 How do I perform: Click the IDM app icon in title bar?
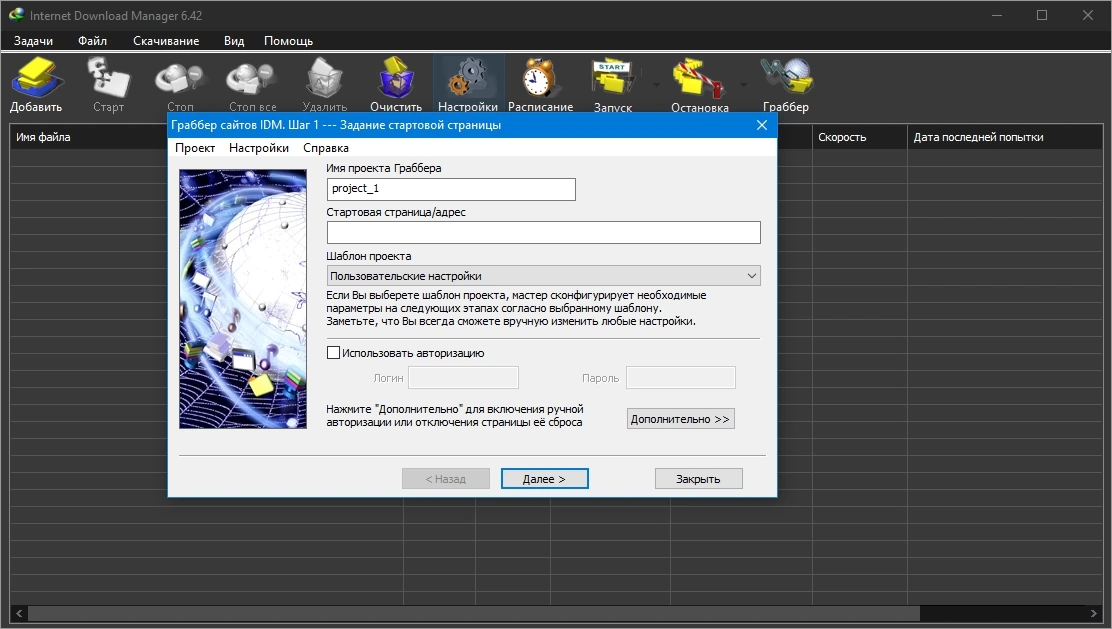(16, 15)
